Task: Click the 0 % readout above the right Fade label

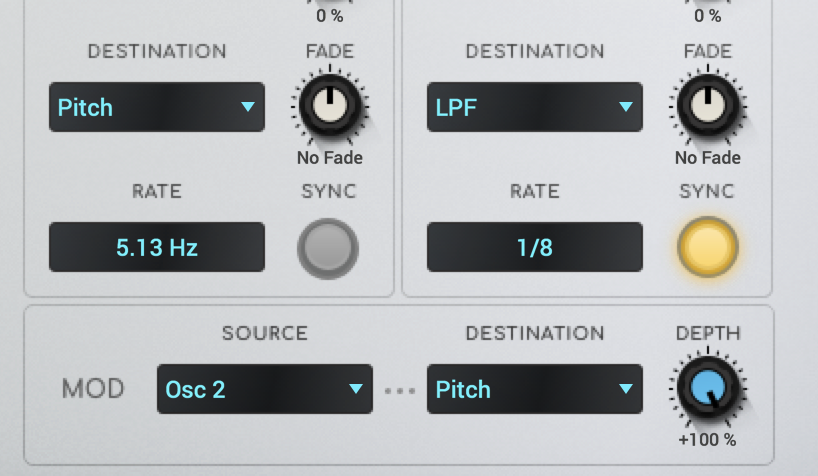Action: [x=707, y=16]
